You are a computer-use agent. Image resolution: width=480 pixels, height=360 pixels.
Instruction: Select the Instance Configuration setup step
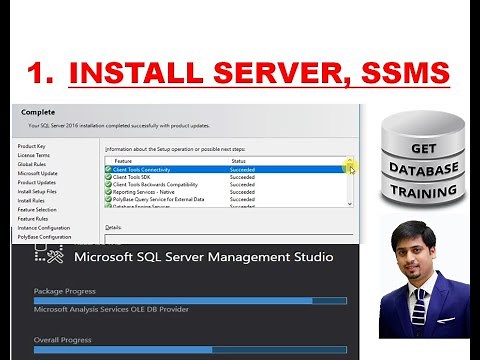[44, 228]
